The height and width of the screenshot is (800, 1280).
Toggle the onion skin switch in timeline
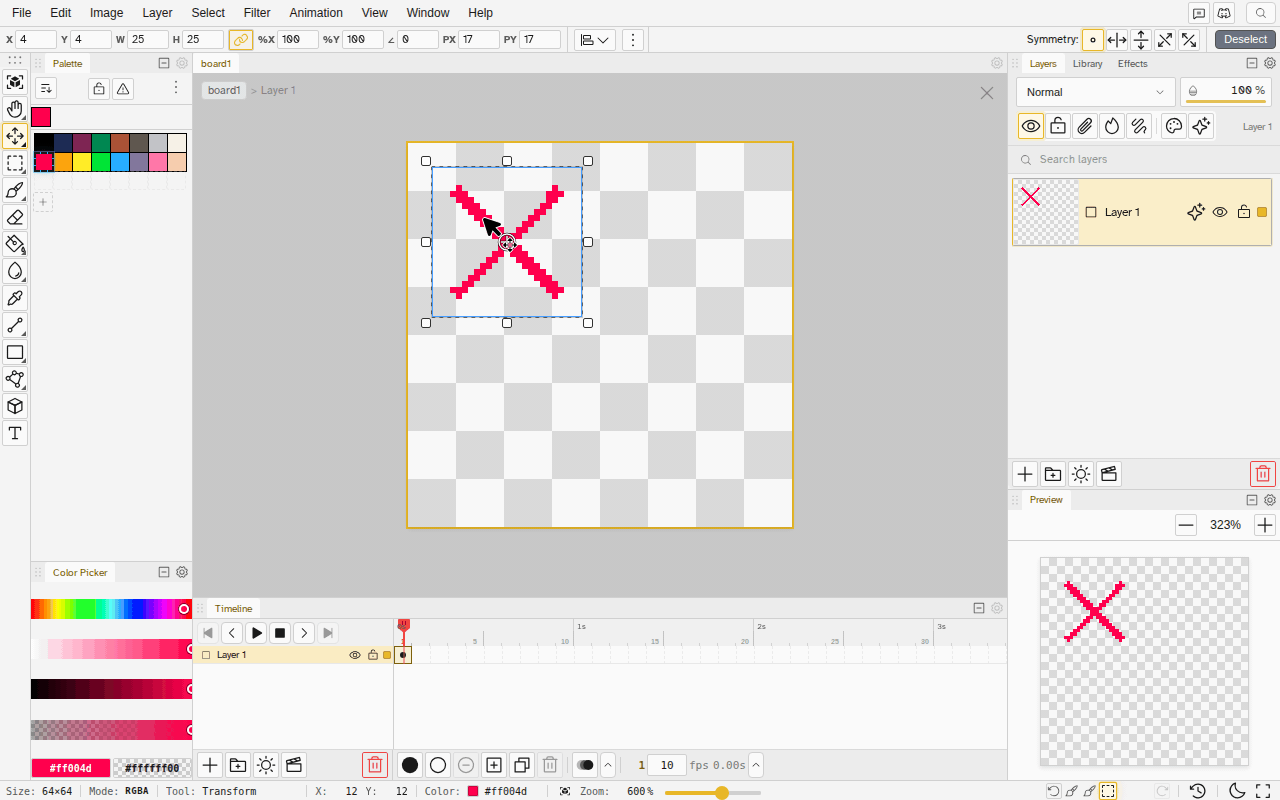(585, 765)
